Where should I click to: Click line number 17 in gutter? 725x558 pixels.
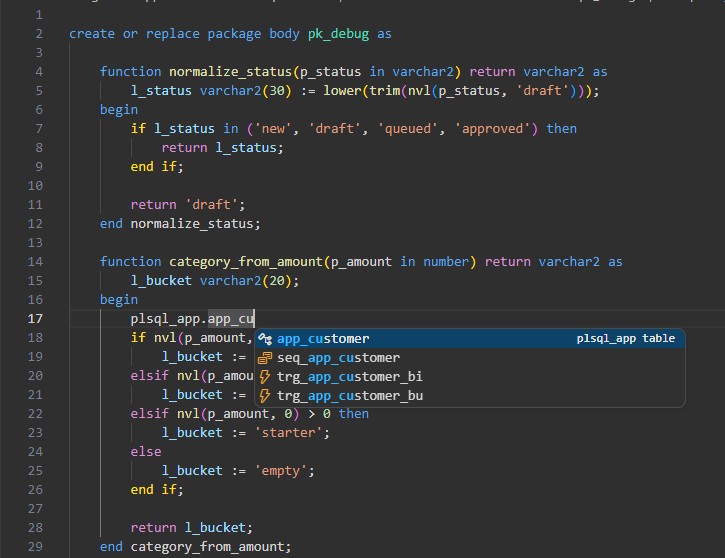coord(35,319)
